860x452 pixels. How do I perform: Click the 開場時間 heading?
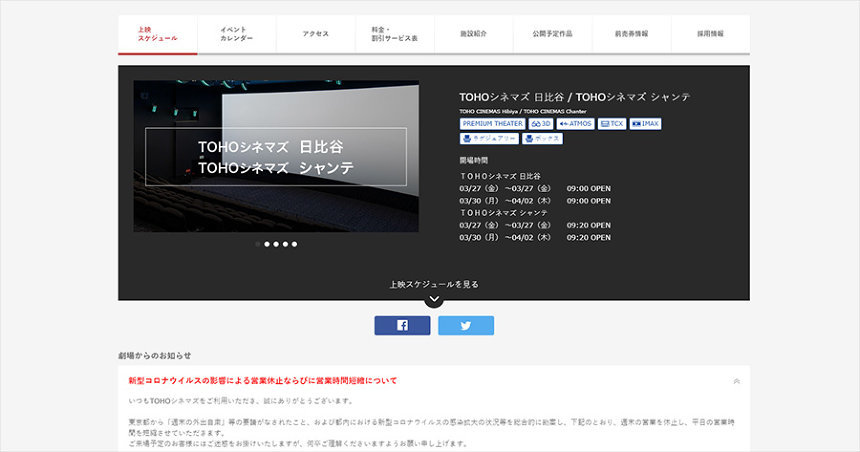[x=473, y=160]
